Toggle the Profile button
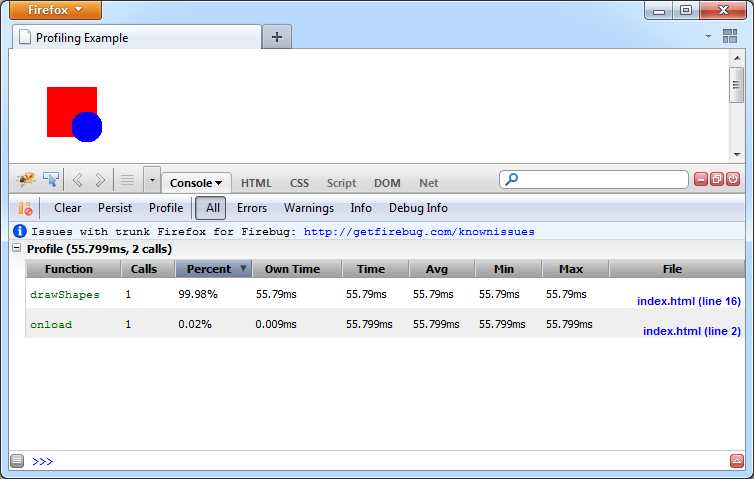 pyautogui.click(x=166, y=208)
